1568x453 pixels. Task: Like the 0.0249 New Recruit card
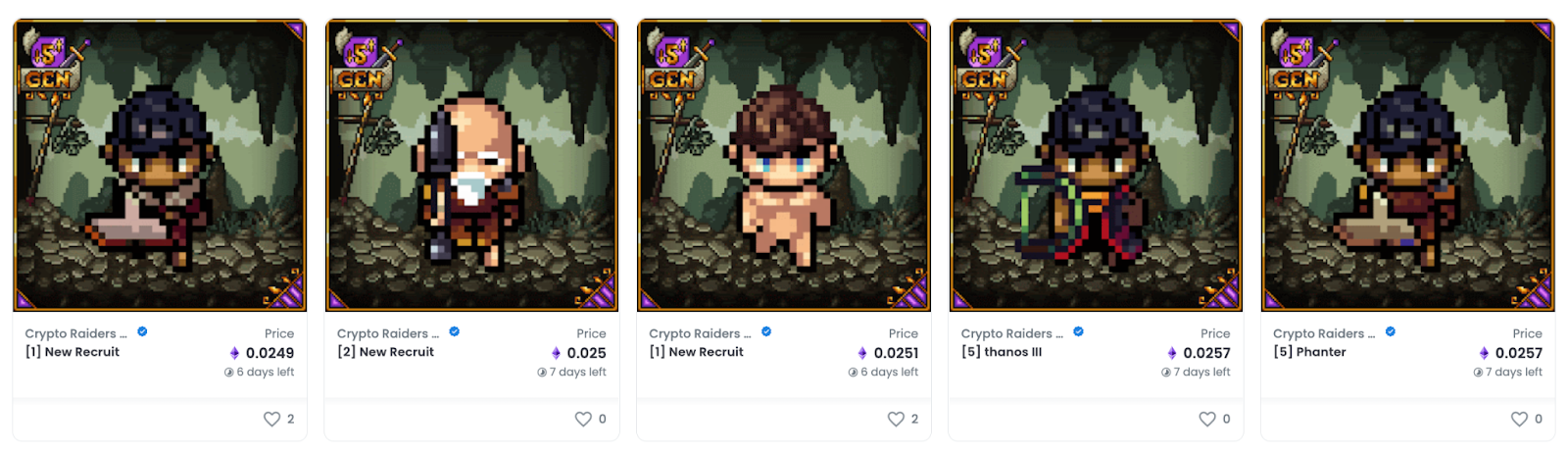click(x=271, y=419)
